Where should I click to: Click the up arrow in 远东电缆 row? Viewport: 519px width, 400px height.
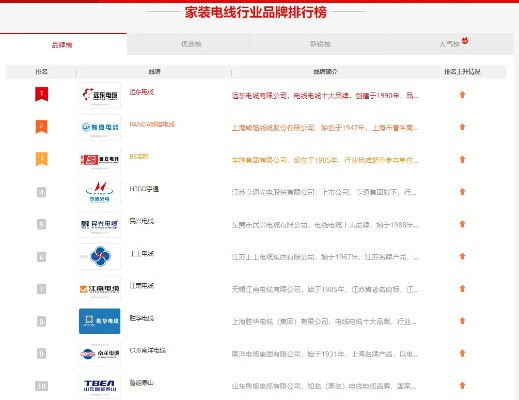(462, 95)
